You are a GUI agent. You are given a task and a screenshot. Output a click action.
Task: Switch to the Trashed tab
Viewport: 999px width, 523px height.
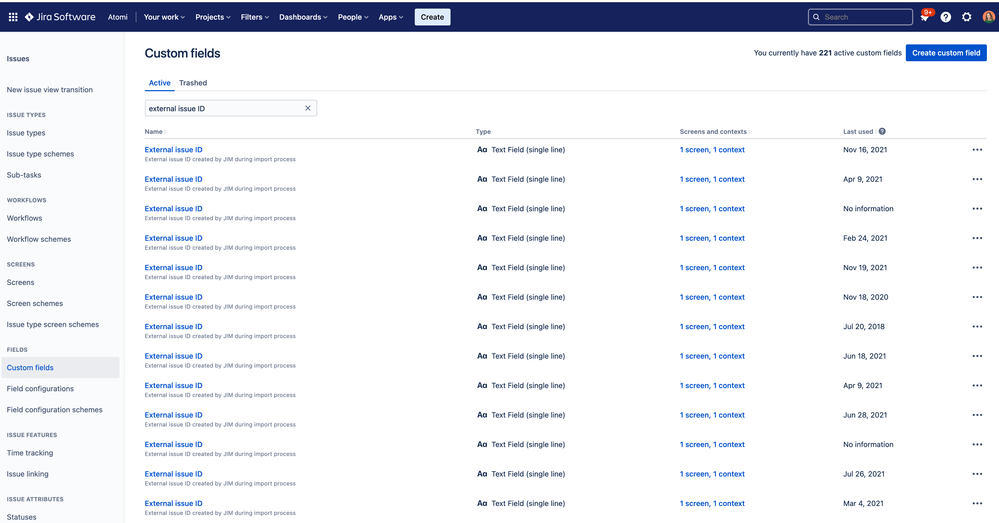pos(193,83)
